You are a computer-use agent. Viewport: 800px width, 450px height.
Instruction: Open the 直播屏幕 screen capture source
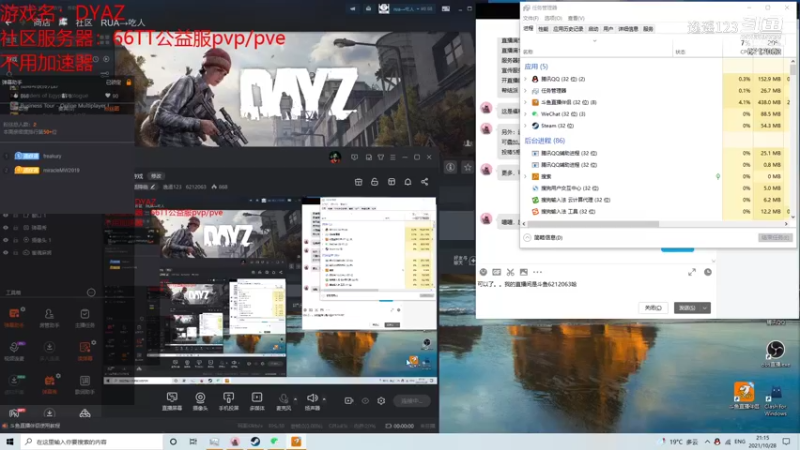[x=172, y=401]
